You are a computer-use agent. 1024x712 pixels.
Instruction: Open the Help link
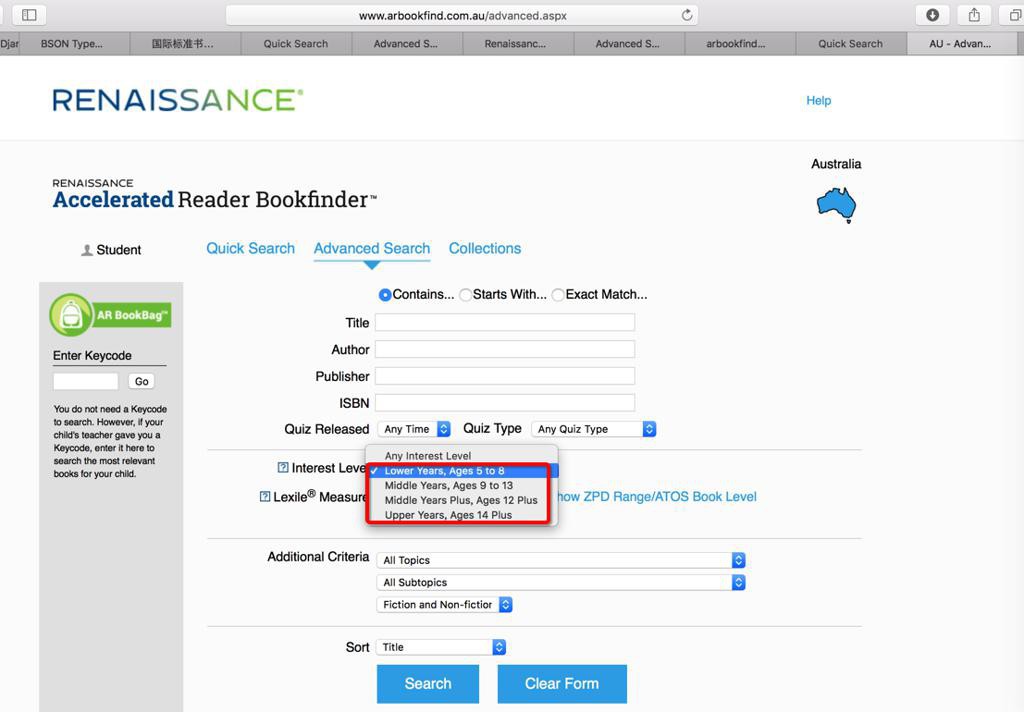(818, 100)
